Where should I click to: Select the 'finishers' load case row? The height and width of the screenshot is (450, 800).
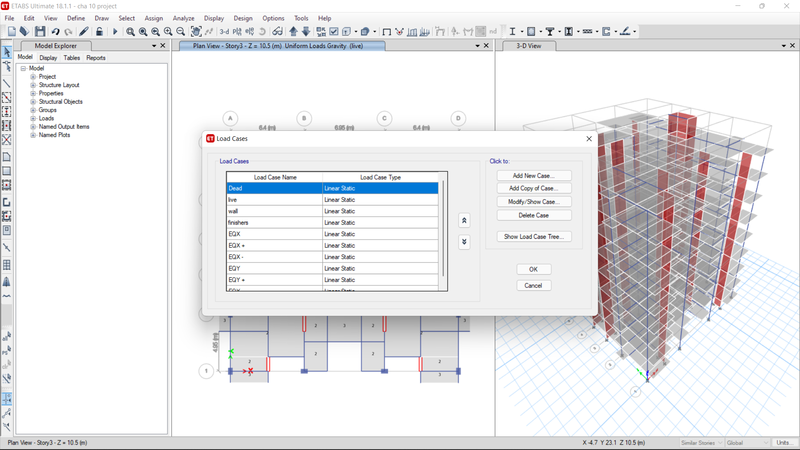pyautogui.click(x=332, y=223)
